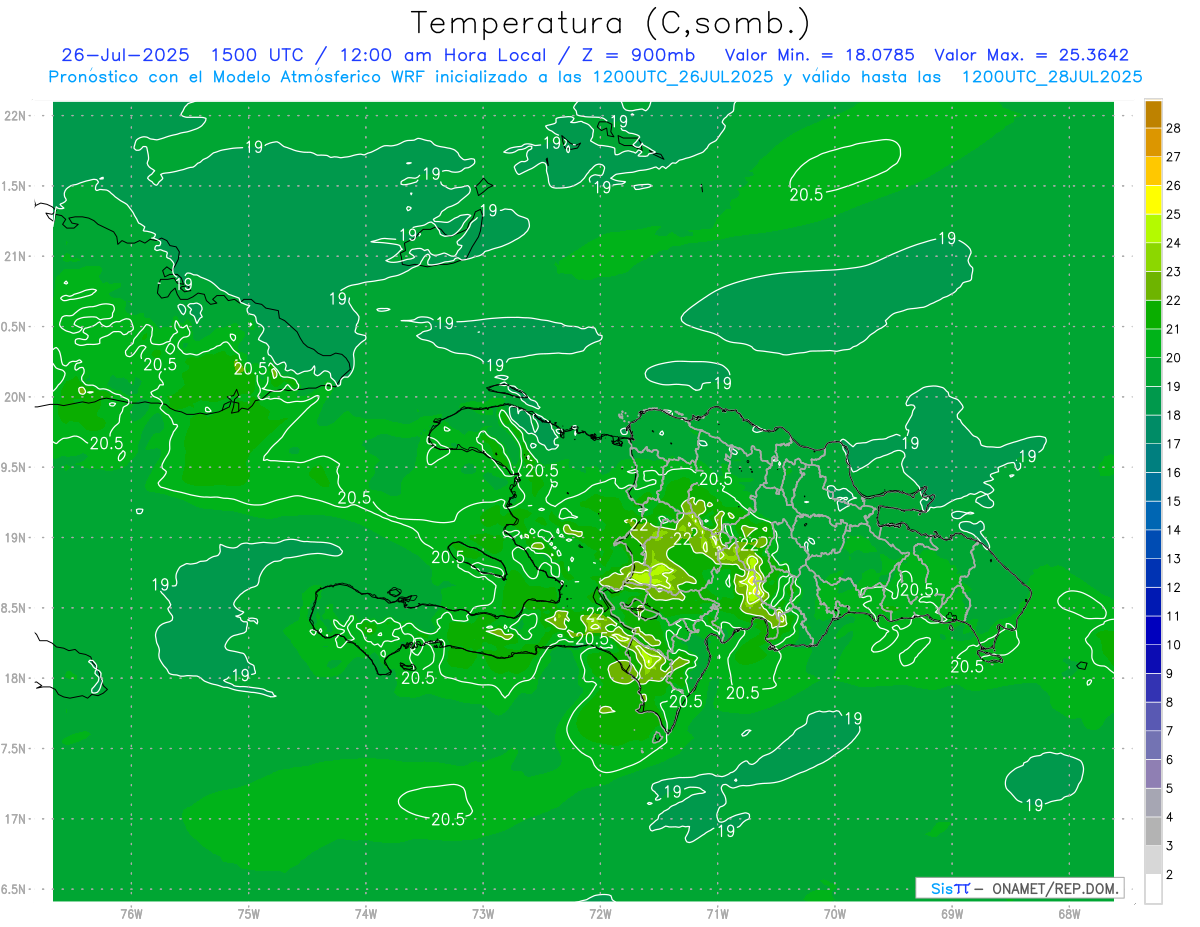Click the white swatch below 2 on colorbar
The width and height of the screenshot is (1200, 927).
tap(1153, 889)
